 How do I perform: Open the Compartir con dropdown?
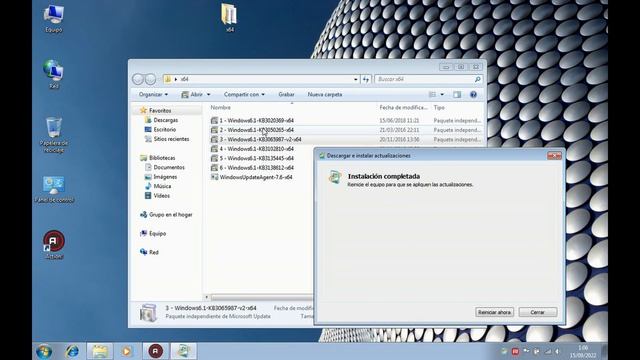pyautogui.click(x=244, y=94)
